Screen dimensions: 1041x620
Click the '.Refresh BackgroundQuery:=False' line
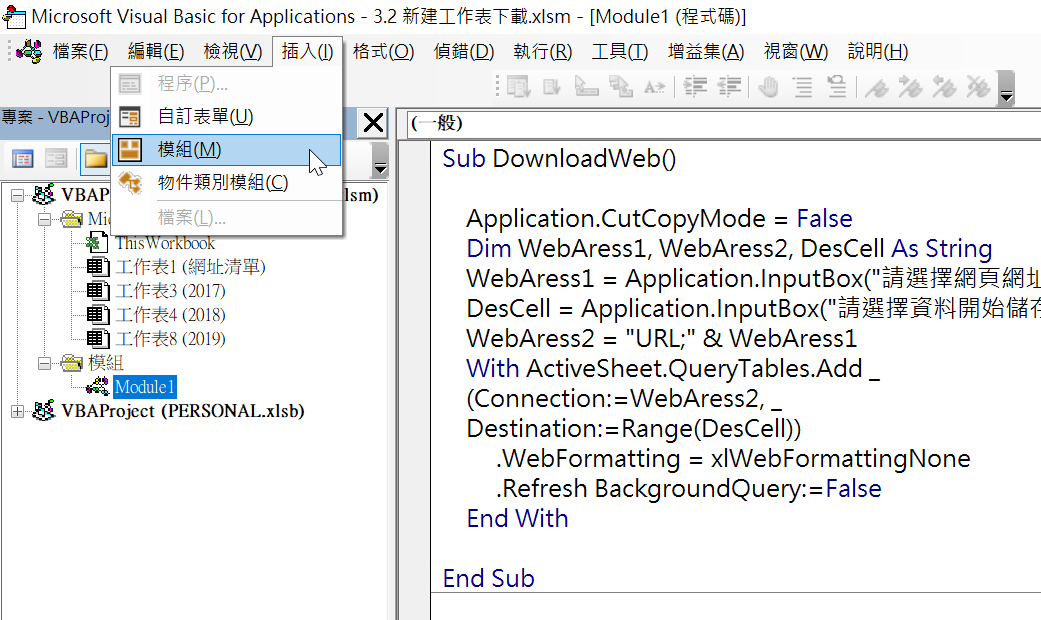(x=688, y=489)
